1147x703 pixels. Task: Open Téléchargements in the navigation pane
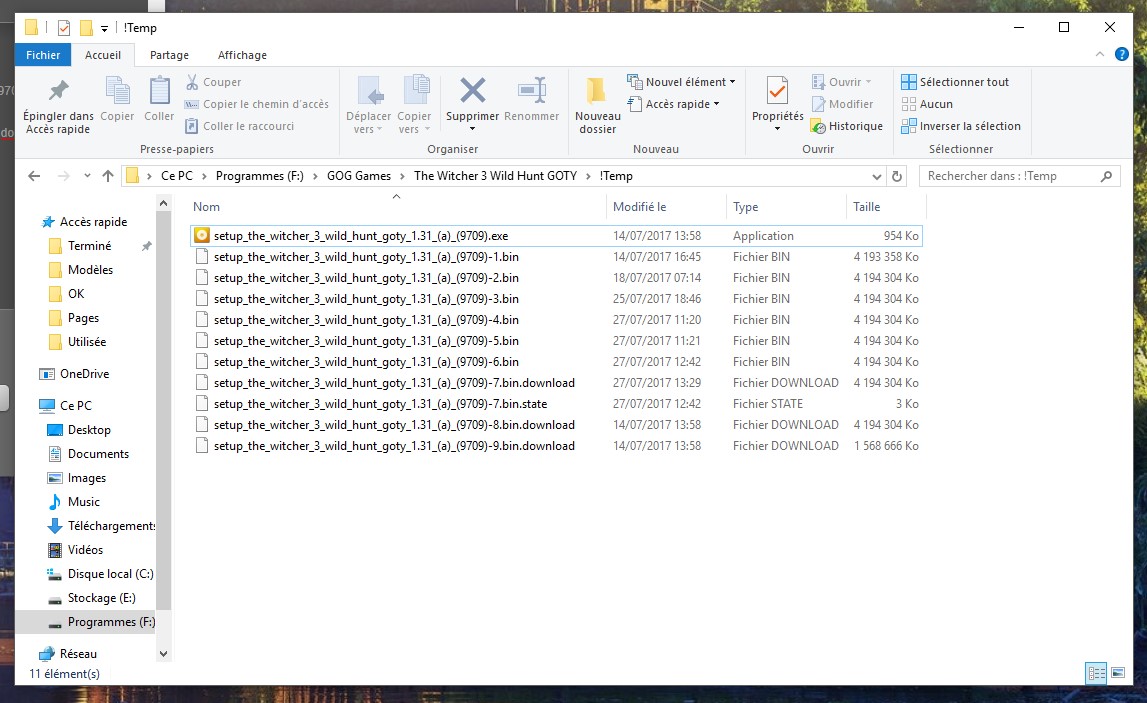tap(102, 526)
